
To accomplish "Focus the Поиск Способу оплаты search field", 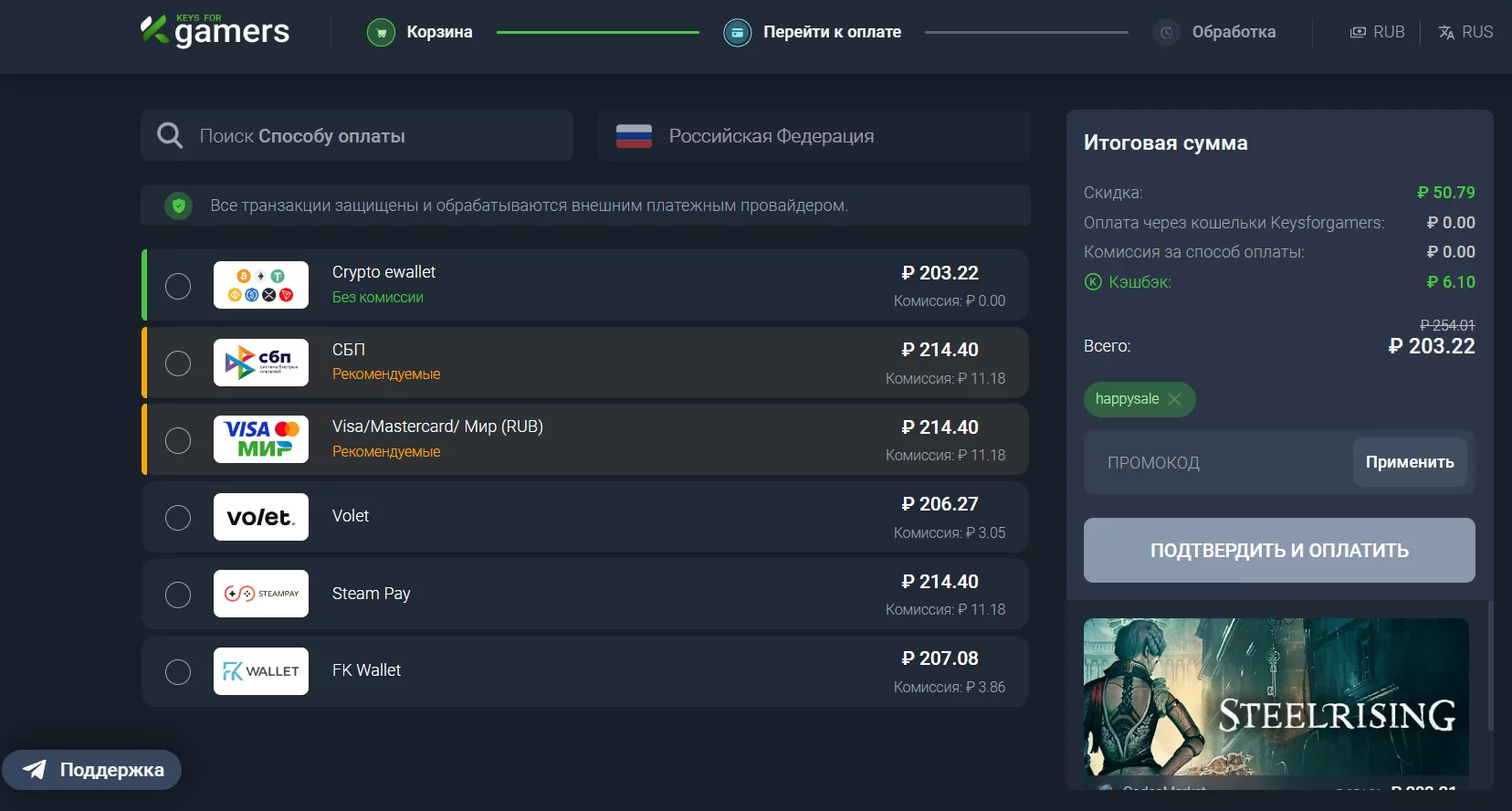I will click(357, 136).
